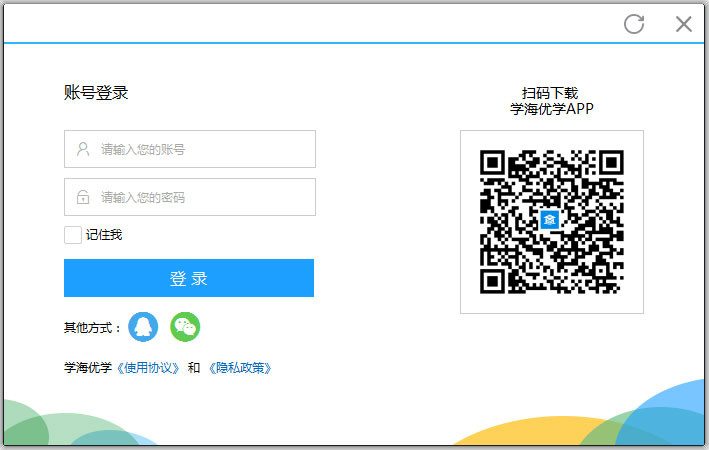The height and width of the screenshot is (450, 709).
Task: Open the 《使用协议》 link
Action: tap(149, 368)
